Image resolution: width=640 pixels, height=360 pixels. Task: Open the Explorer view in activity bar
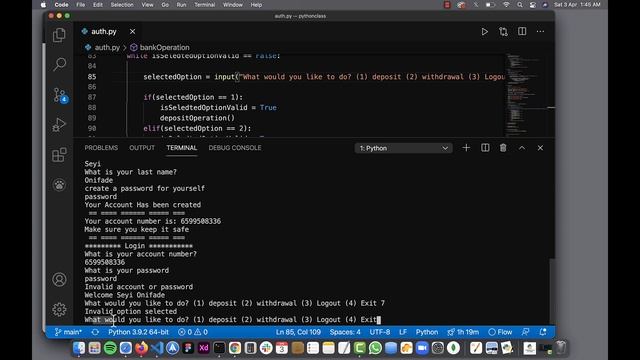coord(59,35)
